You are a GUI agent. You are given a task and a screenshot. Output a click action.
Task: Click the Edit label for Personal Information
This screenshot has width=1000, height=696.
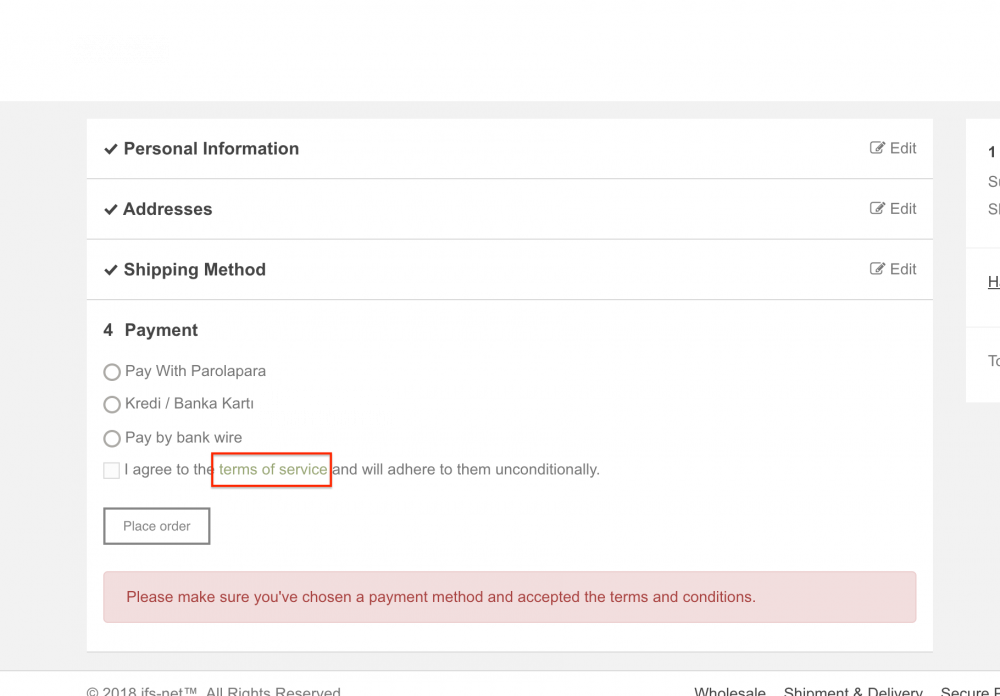click(903, 148)
